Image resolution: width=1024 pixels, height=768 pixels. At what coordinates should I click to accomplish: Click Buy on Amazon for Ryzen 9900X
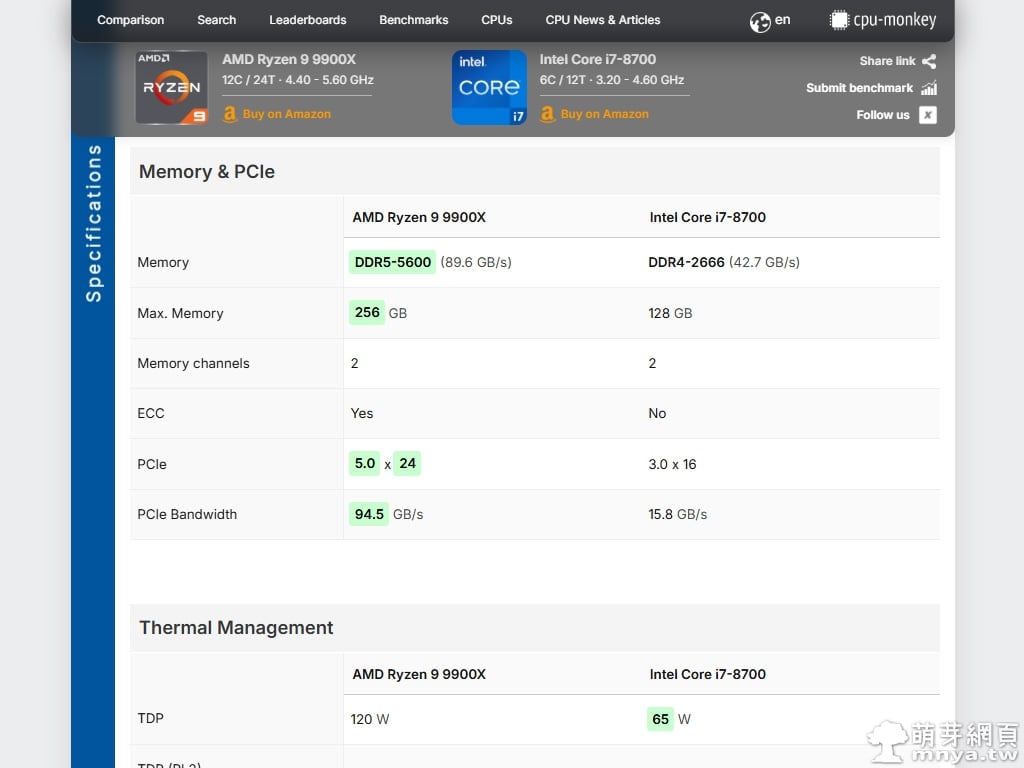pos(286,114)
